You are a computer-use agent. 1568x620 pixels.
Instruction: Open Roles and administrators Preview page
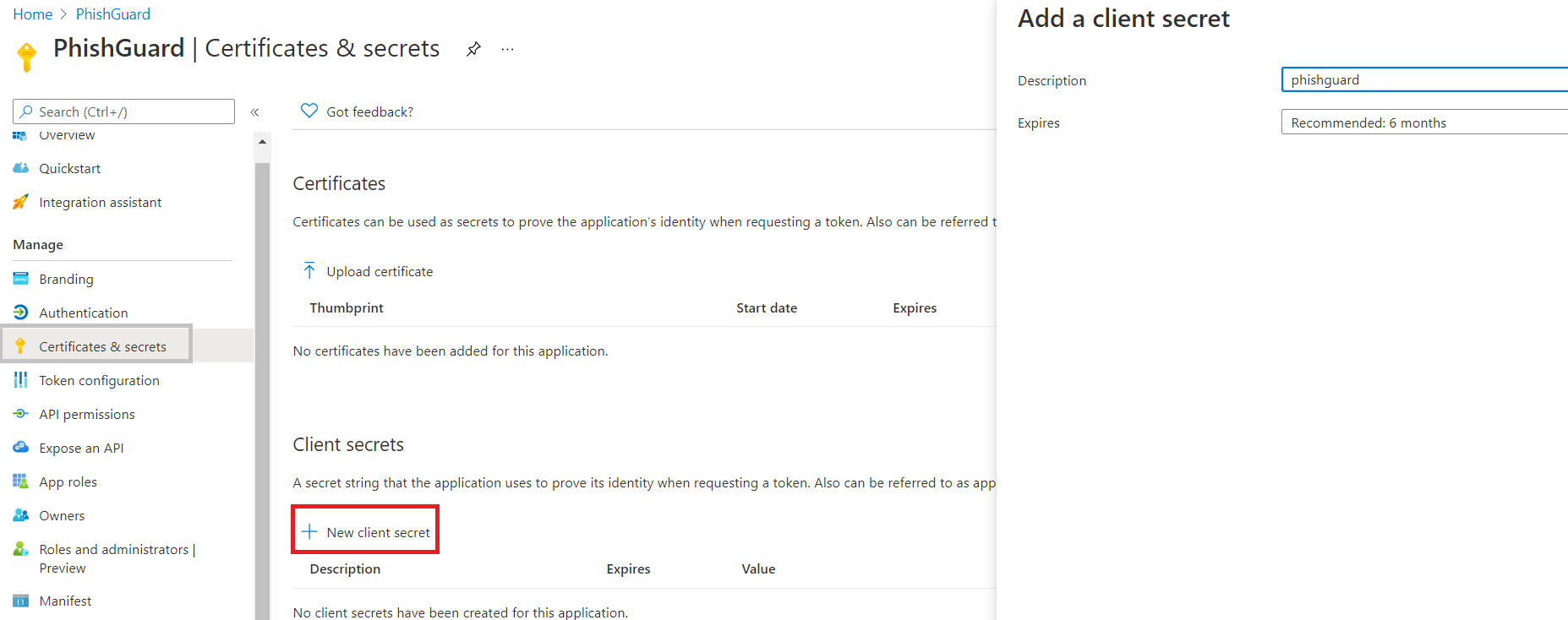point(117,558)
